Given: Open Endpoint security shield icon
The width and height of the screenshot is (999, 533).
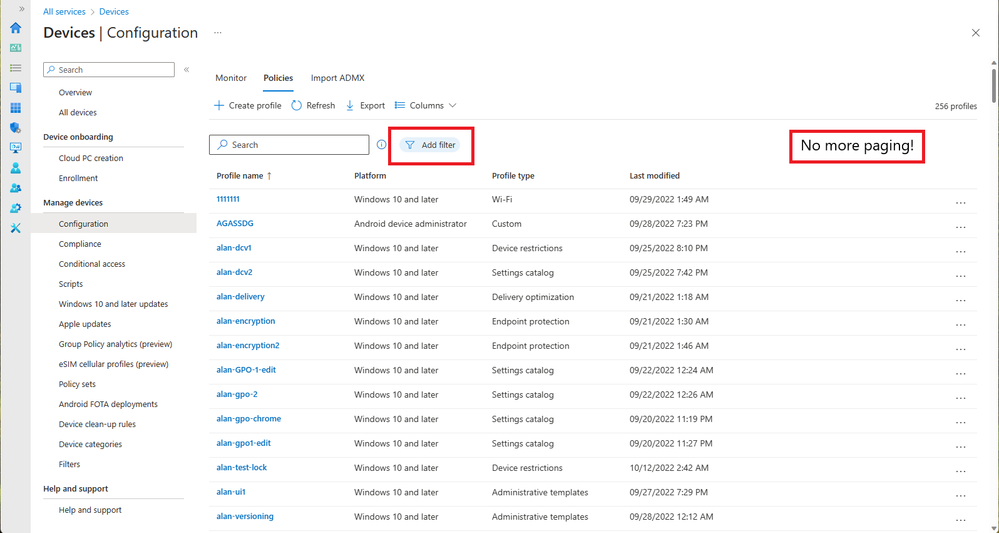Looking at the screenshot, I should [15, 128].
